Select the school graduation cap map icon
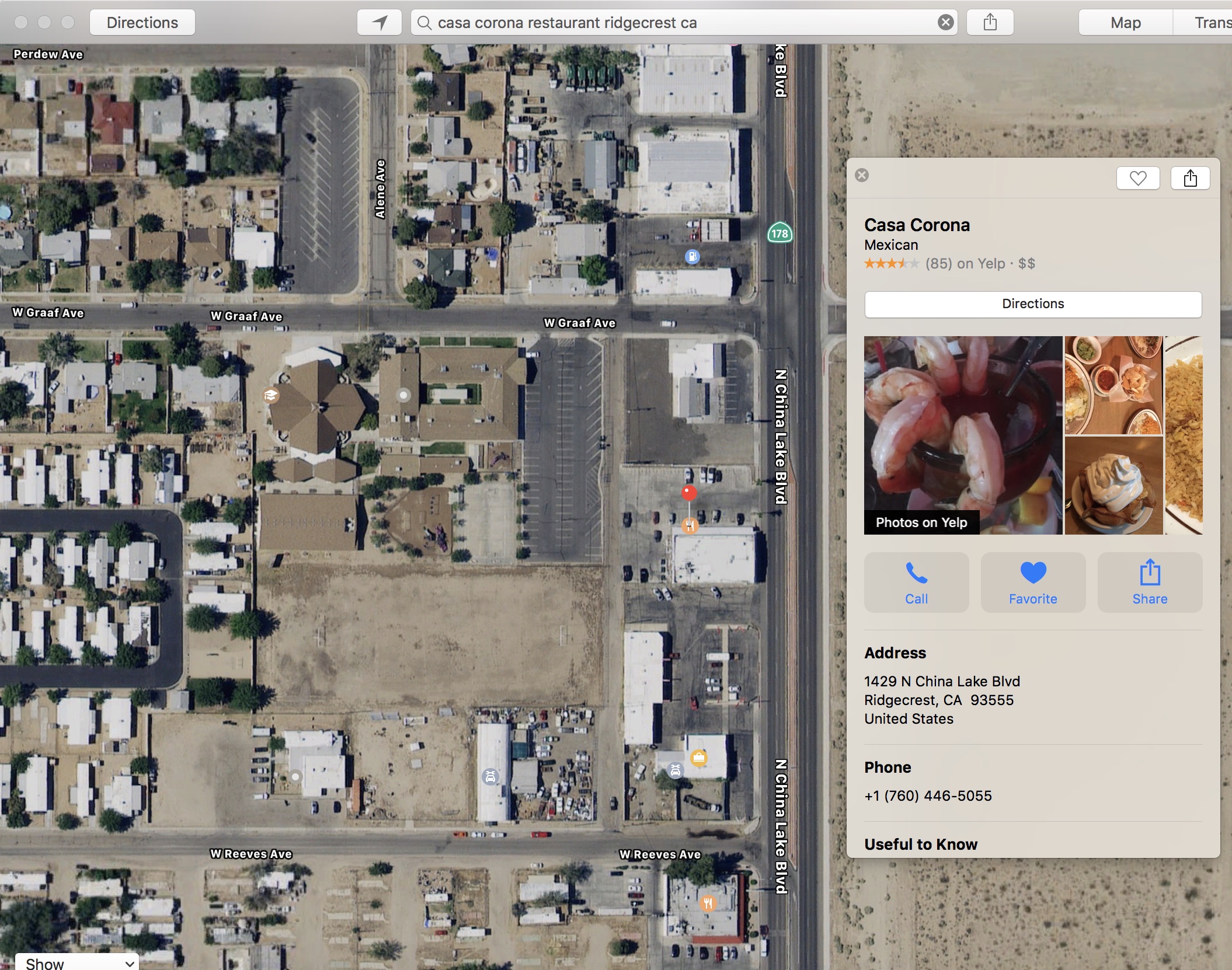This screenshot has width=1232, height=970. (x=270, y=396)
